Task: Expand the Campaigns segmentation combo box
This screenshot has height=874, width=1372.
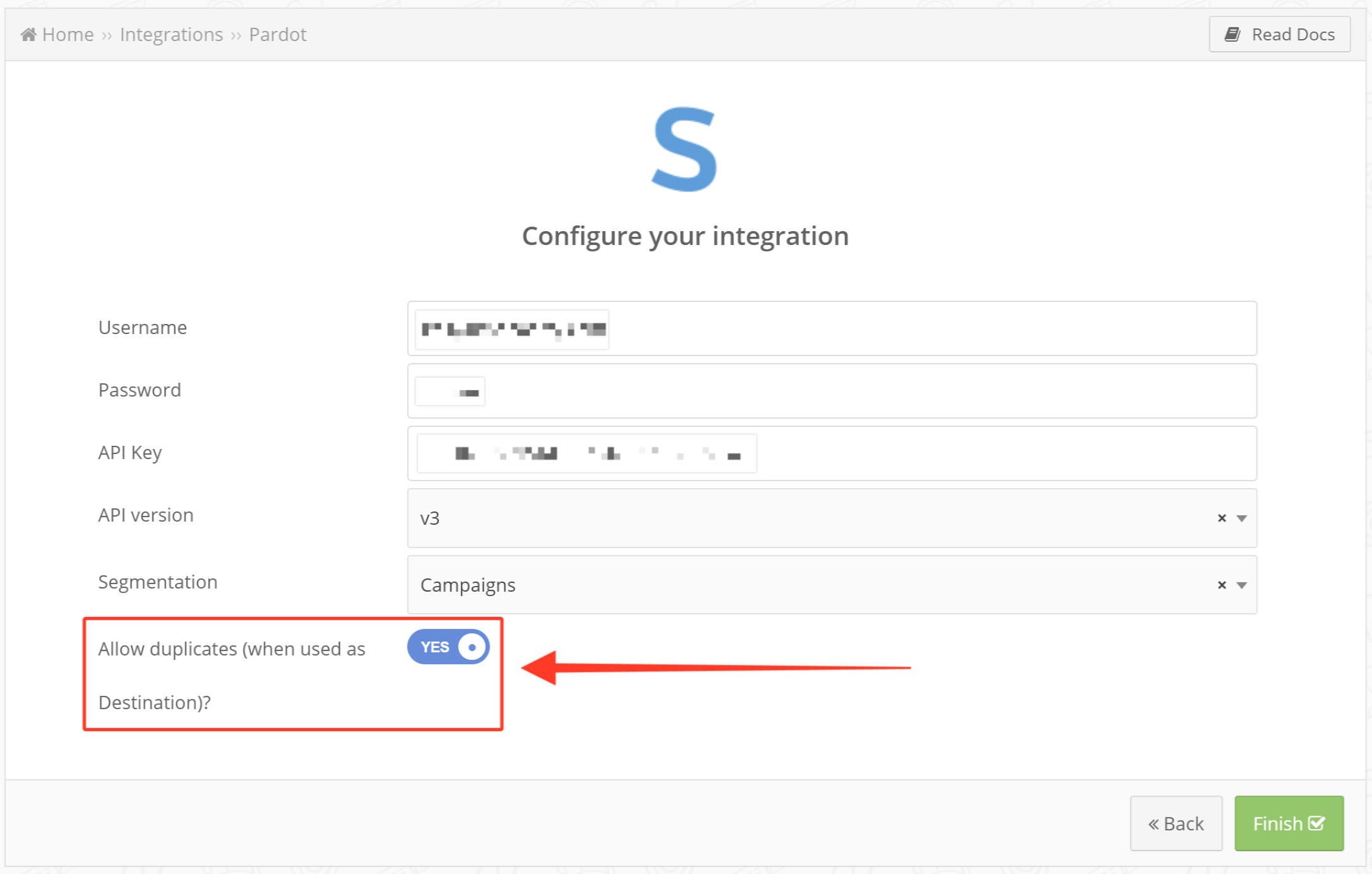Action: [x=832, y=585]
